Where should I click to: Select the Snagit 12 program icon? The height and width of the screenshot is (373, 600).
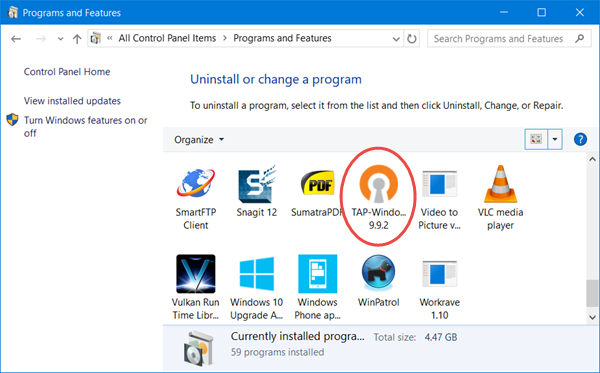257,184
